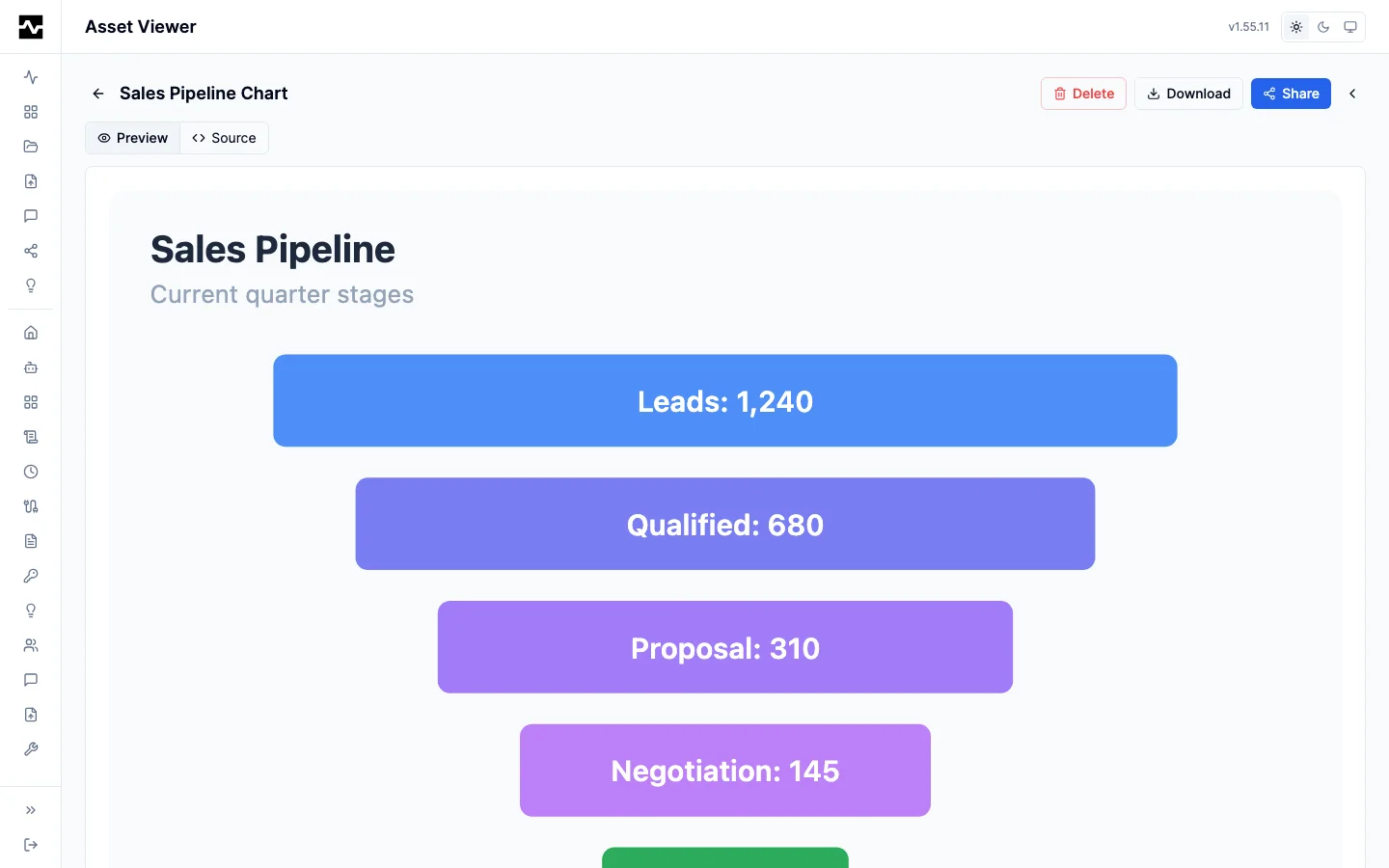Click the clock history icon in sidebar
Image resolution: width=1389 pixels, height=868 pixels.
31,472
